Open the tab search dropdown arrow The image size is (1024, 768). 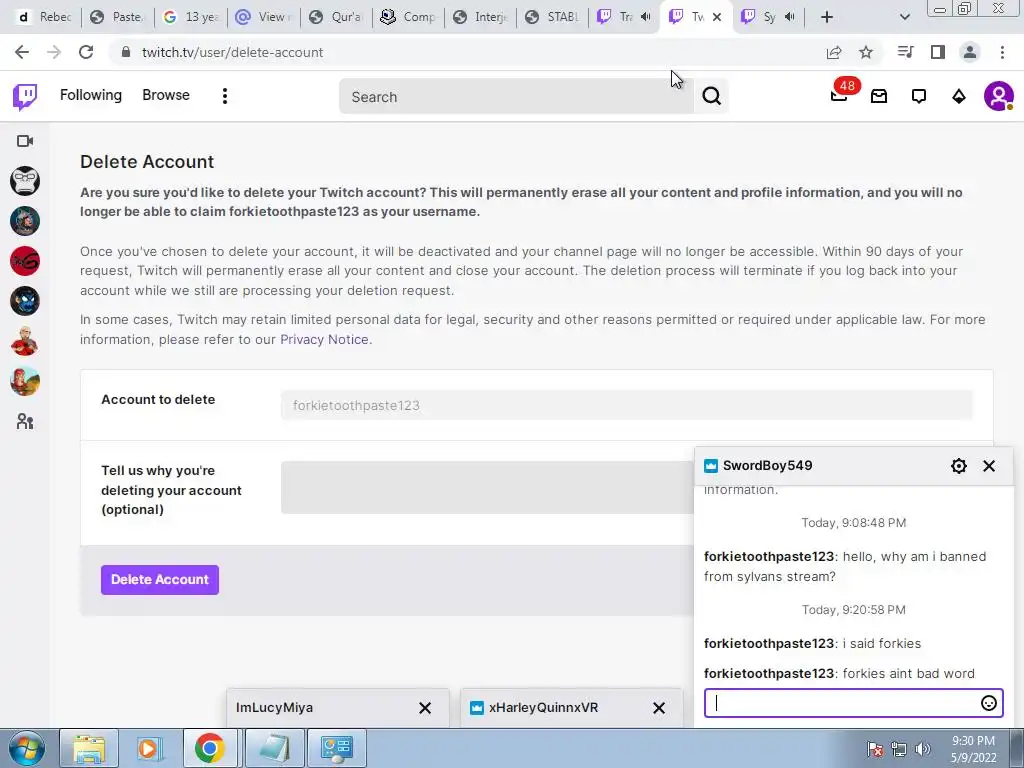pos(904,17)
